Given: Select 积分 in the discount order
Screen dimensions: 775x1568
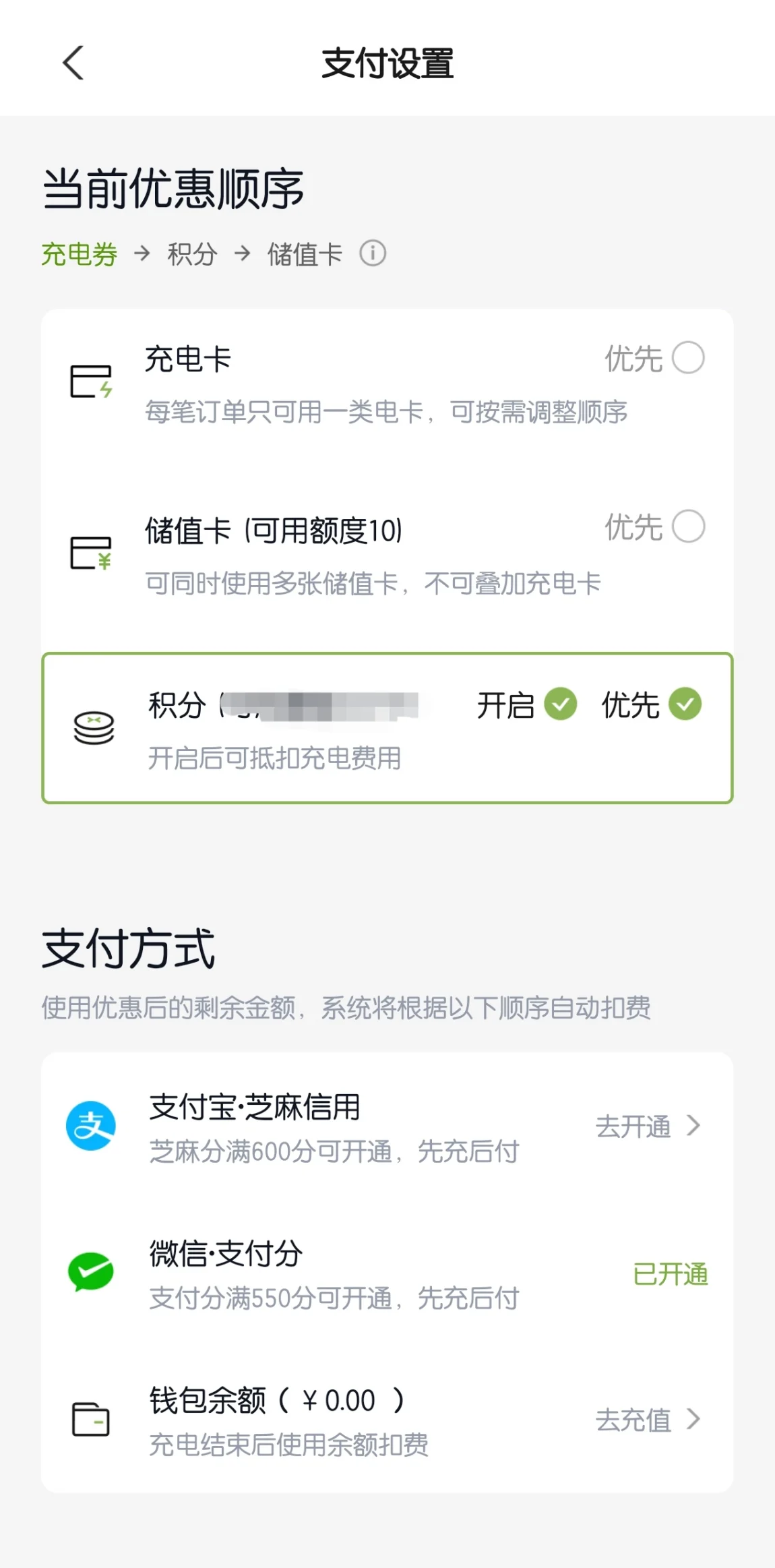Looking at the screenshot, I should pyautogui.click(x=193, y=254).
